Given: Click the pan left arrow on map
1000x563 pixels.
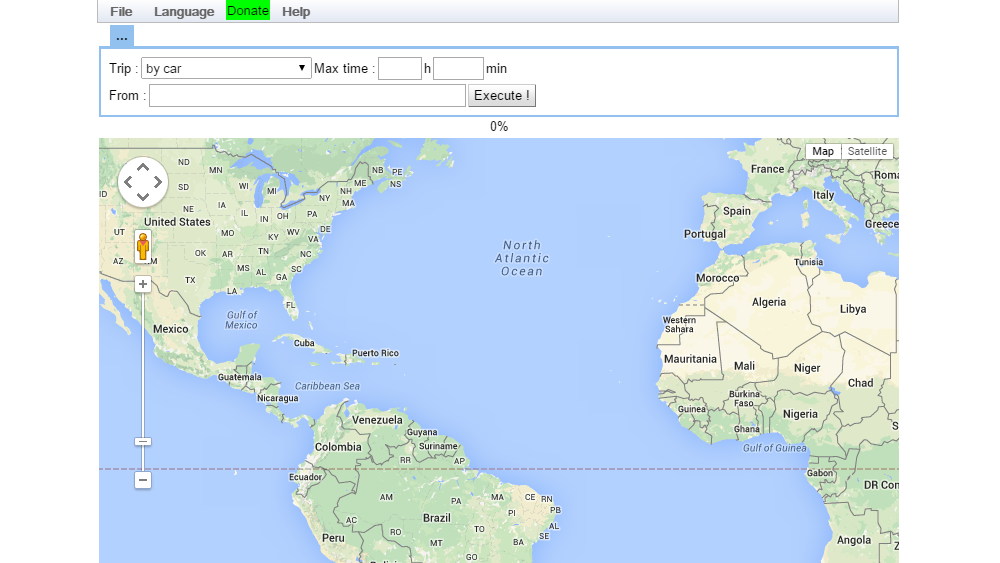Looking at the screenshot, I should coord(128,182).
